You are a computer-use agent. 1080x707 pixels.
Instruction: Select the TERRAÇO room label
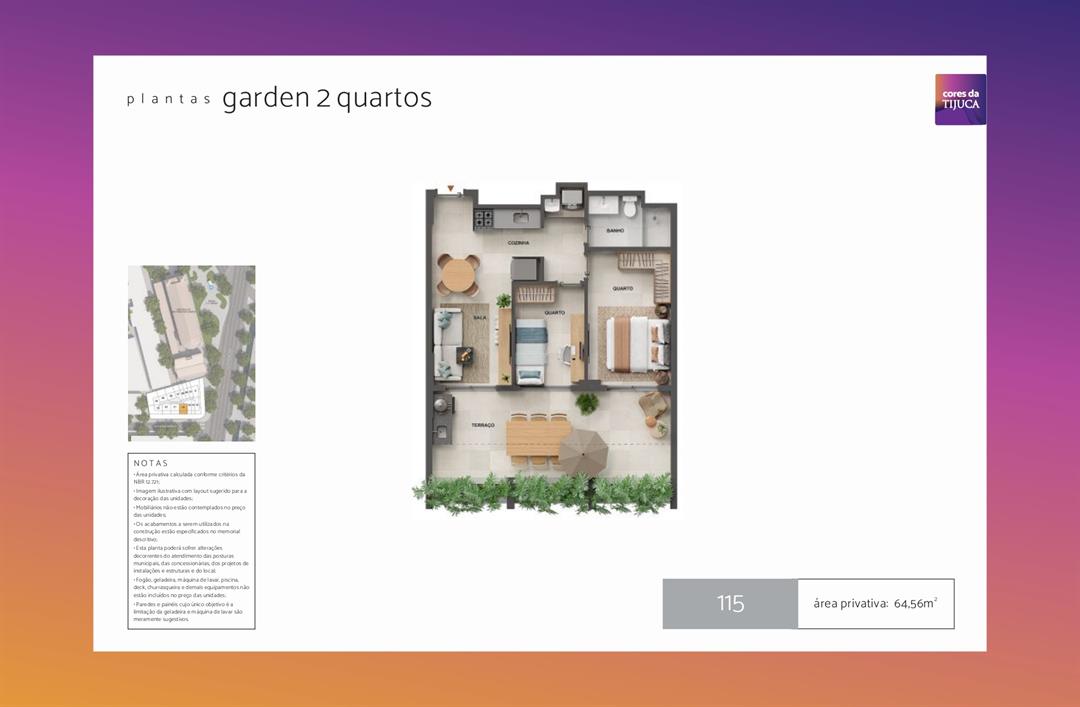coord(483,423)
